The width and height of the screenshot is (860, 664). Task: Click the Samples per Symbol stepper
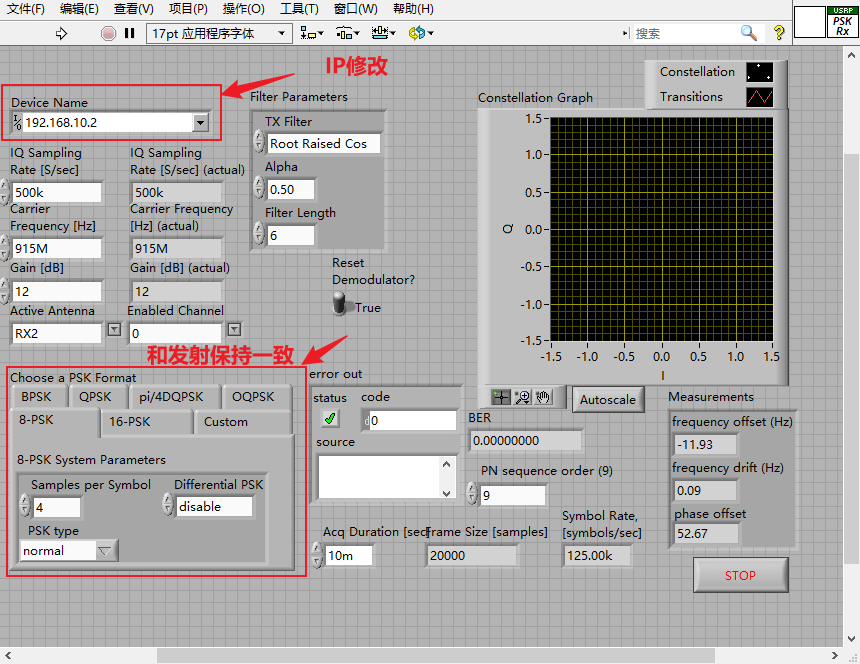point(25,506)
